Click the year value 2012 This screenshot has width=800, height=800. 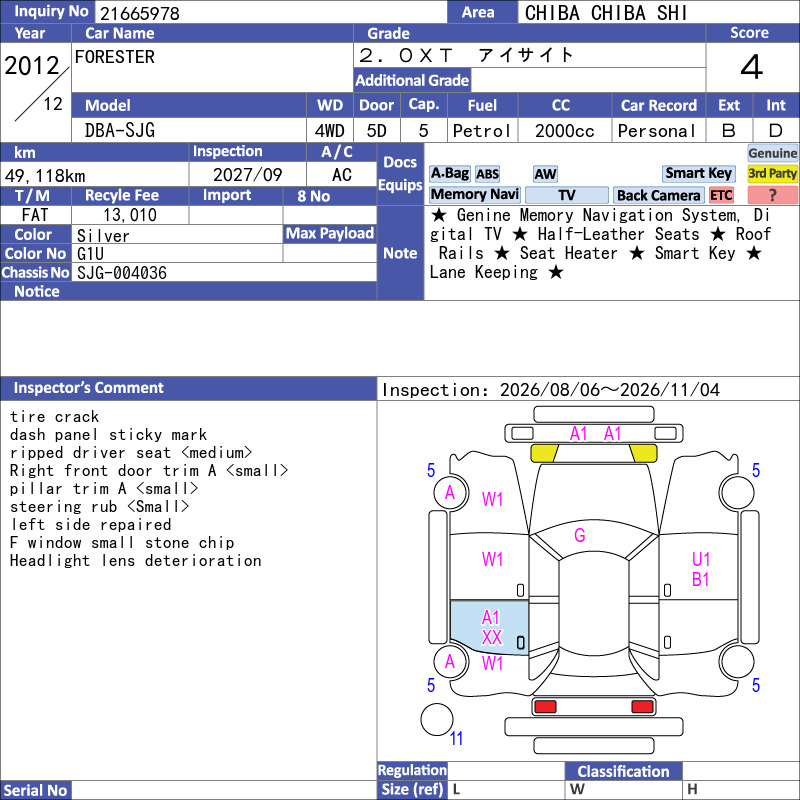(32, 66)
